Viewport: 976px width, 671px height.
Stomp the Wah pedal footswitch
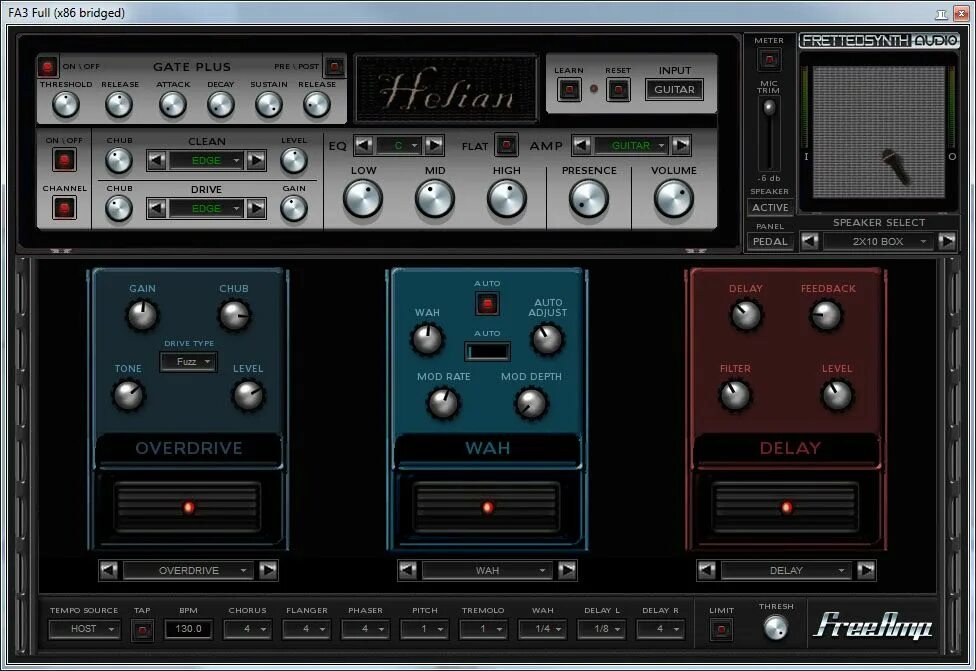pyautogui.click(x=487, y=507)
